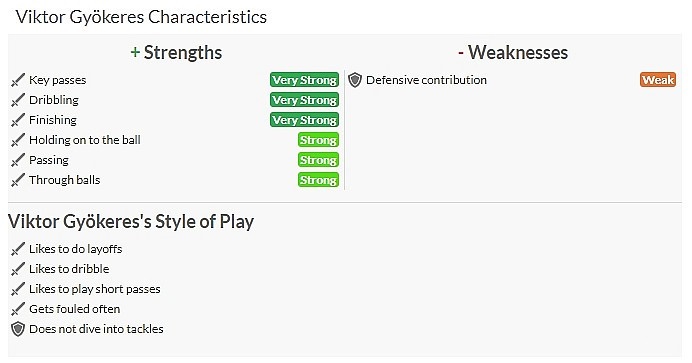
Task: Click the Viktor Gyökeres's Style of Play heading
Action: (x=131, y=221)
